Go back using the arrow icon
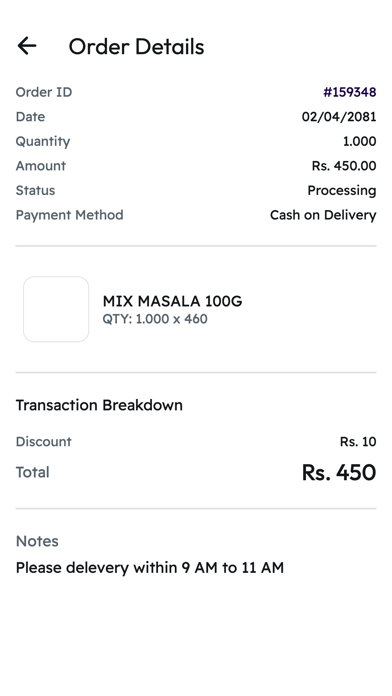This screenshot has height=696, width=392. (27, 46)
